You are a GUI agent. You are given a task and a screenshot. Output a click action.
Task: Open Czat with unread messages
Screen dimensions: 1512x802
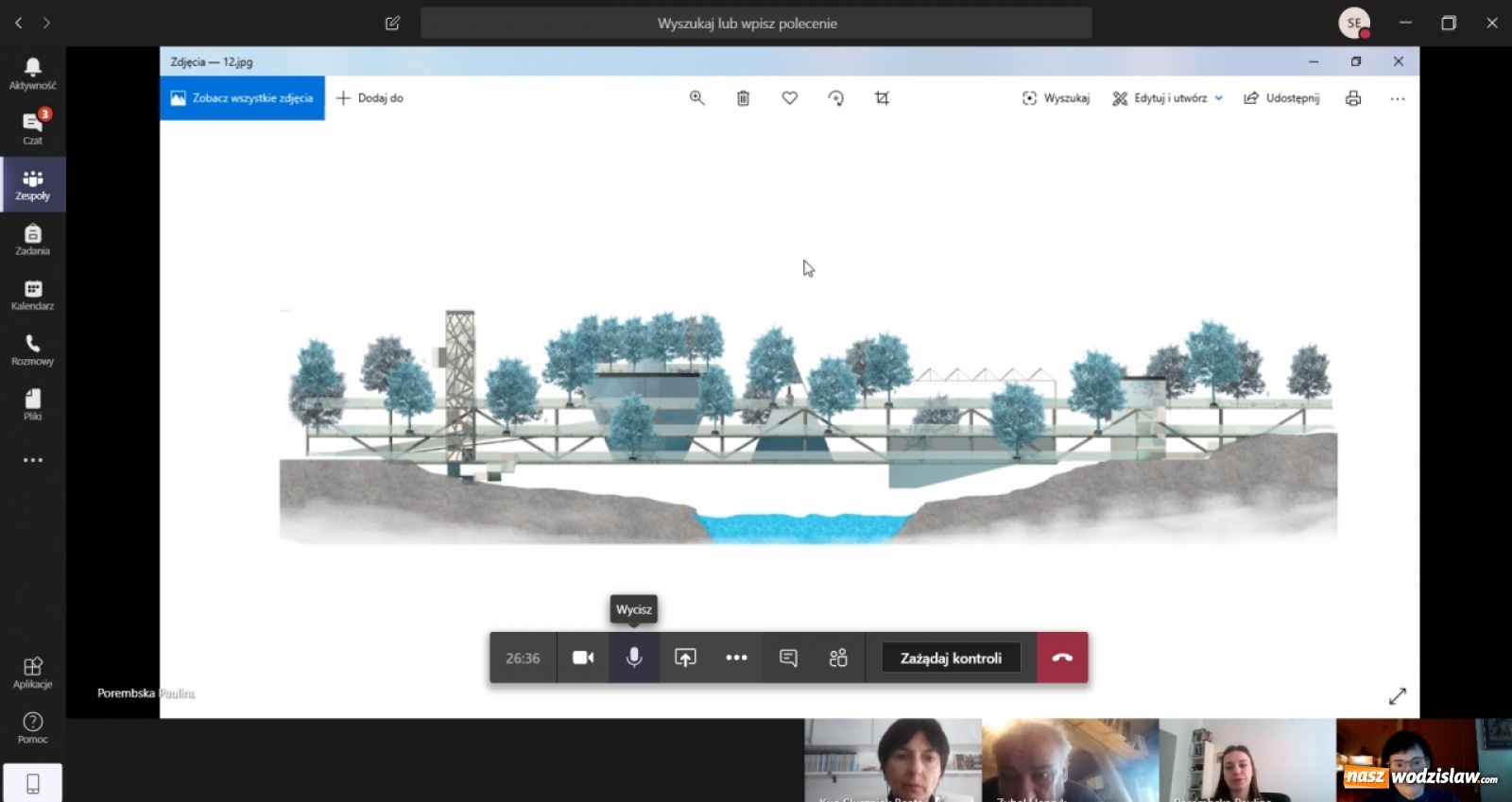click(32, 128)
